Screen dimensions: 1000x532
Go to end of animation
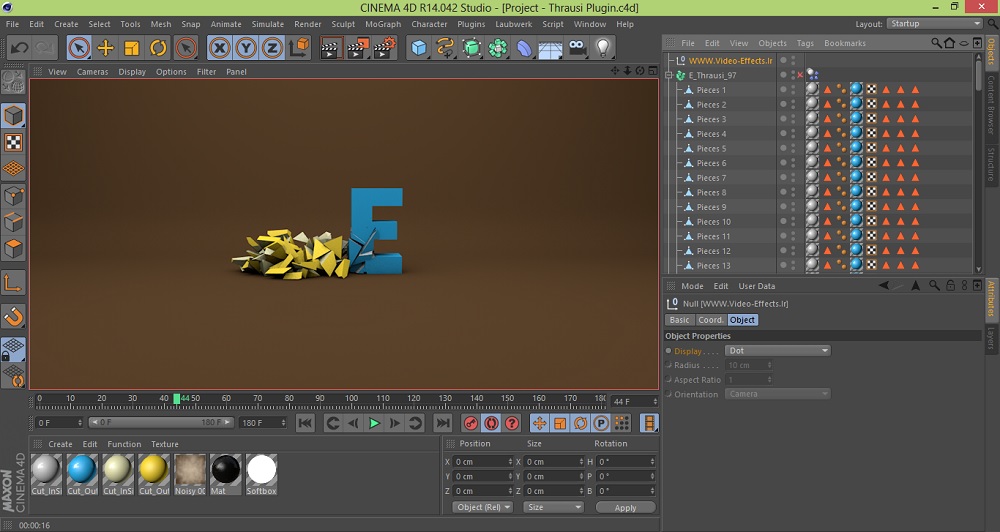coord(443,423)
